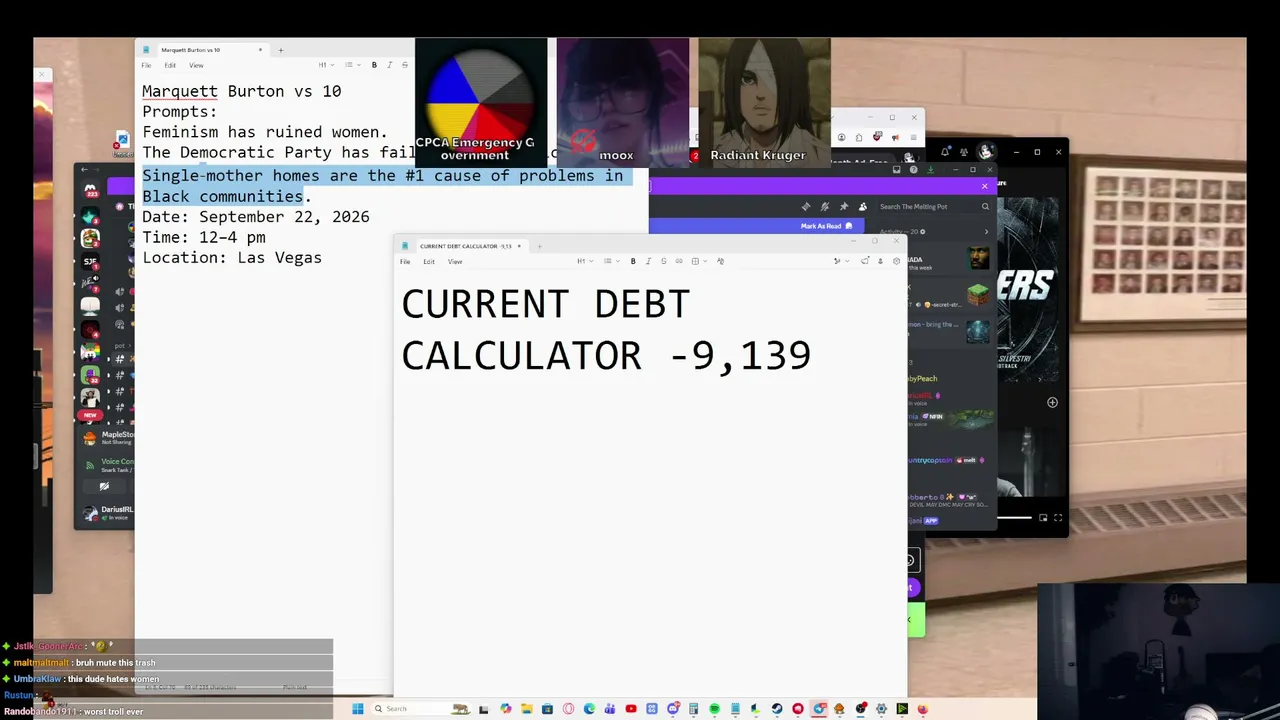Dismiss the purple Discord banner

[x=985, y=186]
